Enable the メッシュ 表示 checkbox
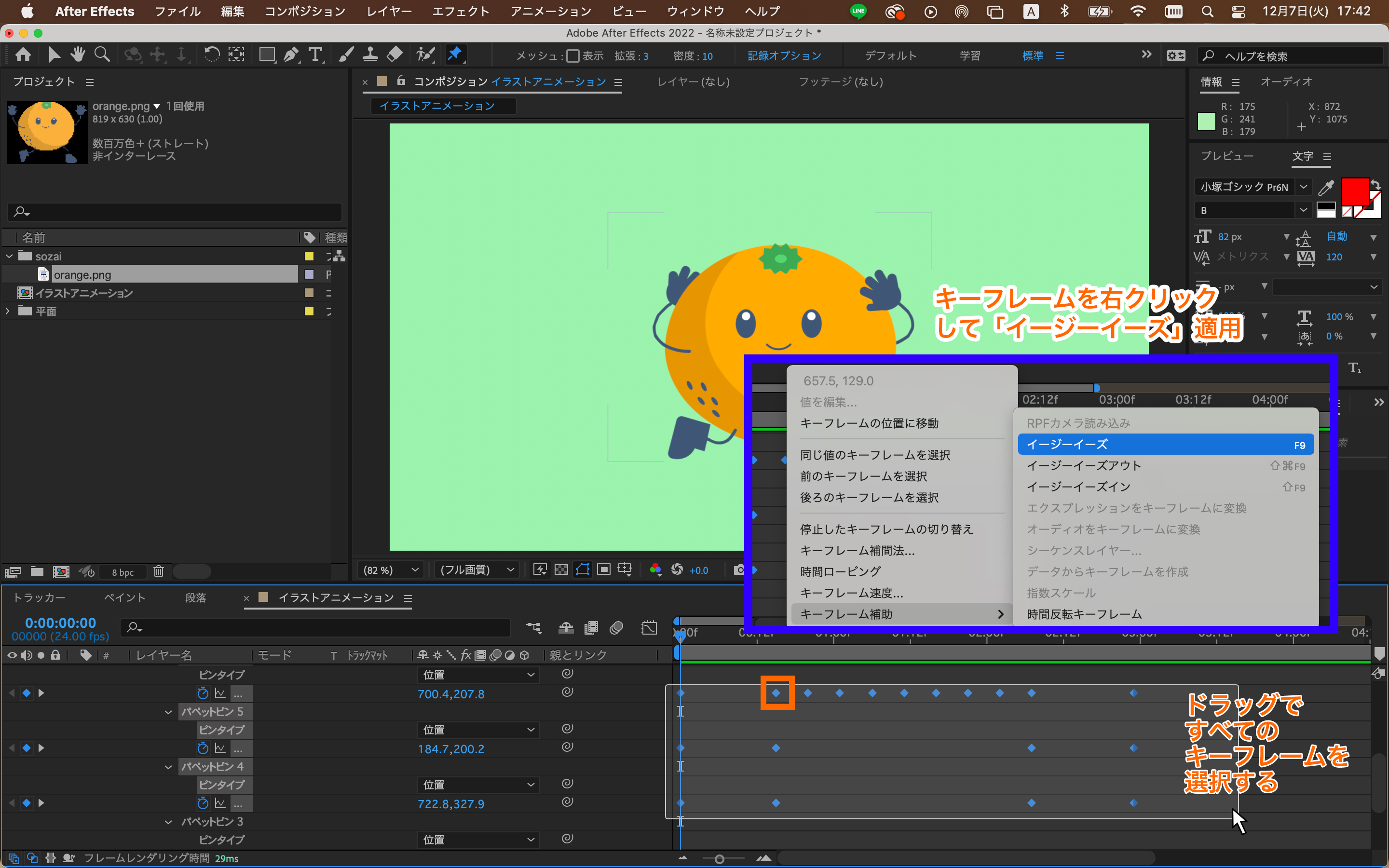Screen dimensions: 1389x868 (572, 55)
